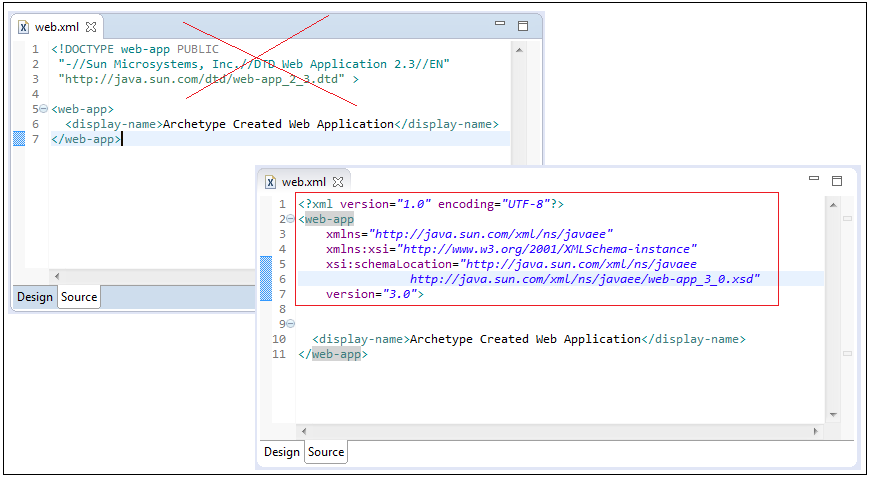
Task: Switch to Source tab in top editor
Action: [79, 297]
